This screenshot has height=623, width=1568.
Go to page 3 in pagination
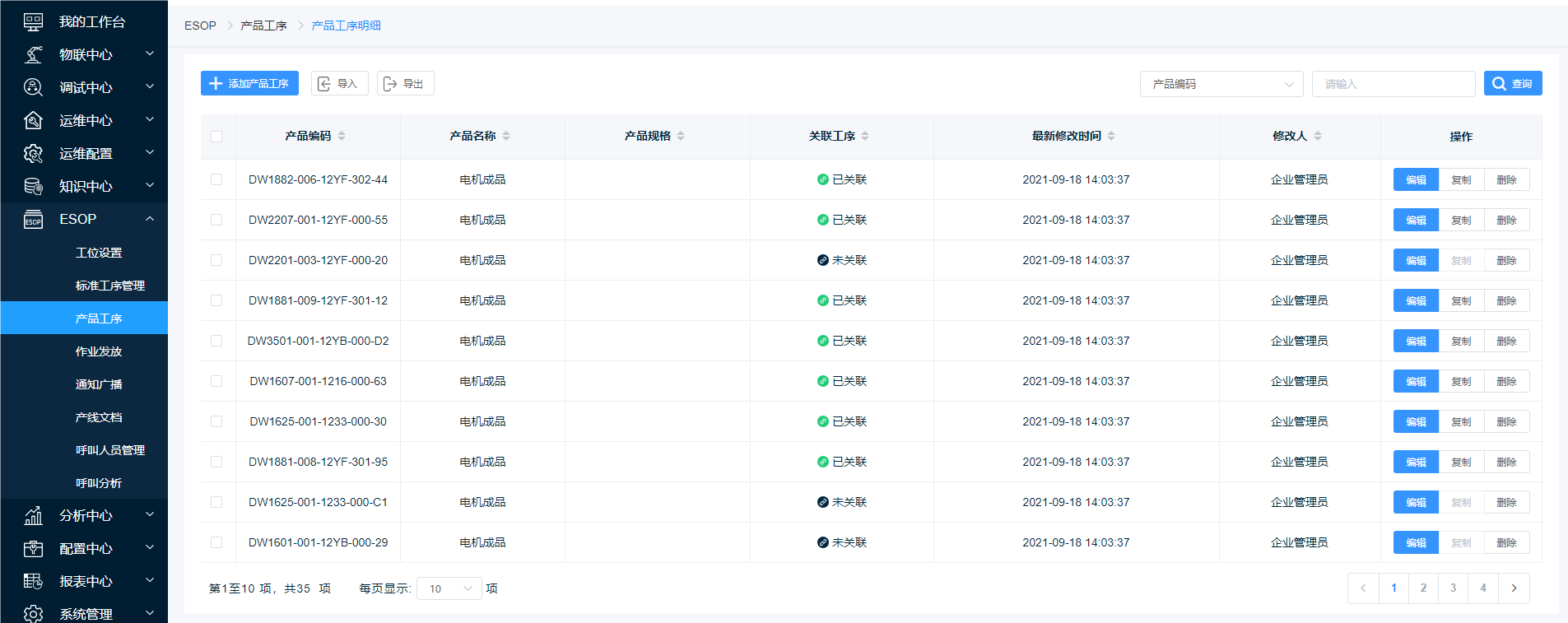1453,588
